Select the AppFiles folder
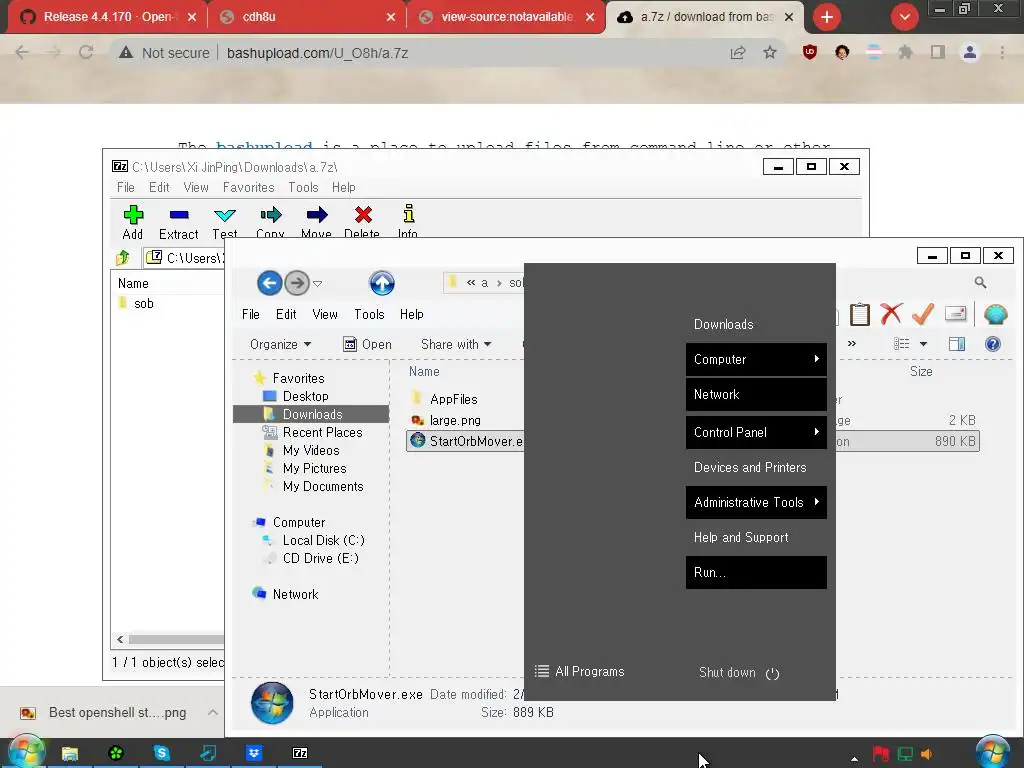 point(445,399)
